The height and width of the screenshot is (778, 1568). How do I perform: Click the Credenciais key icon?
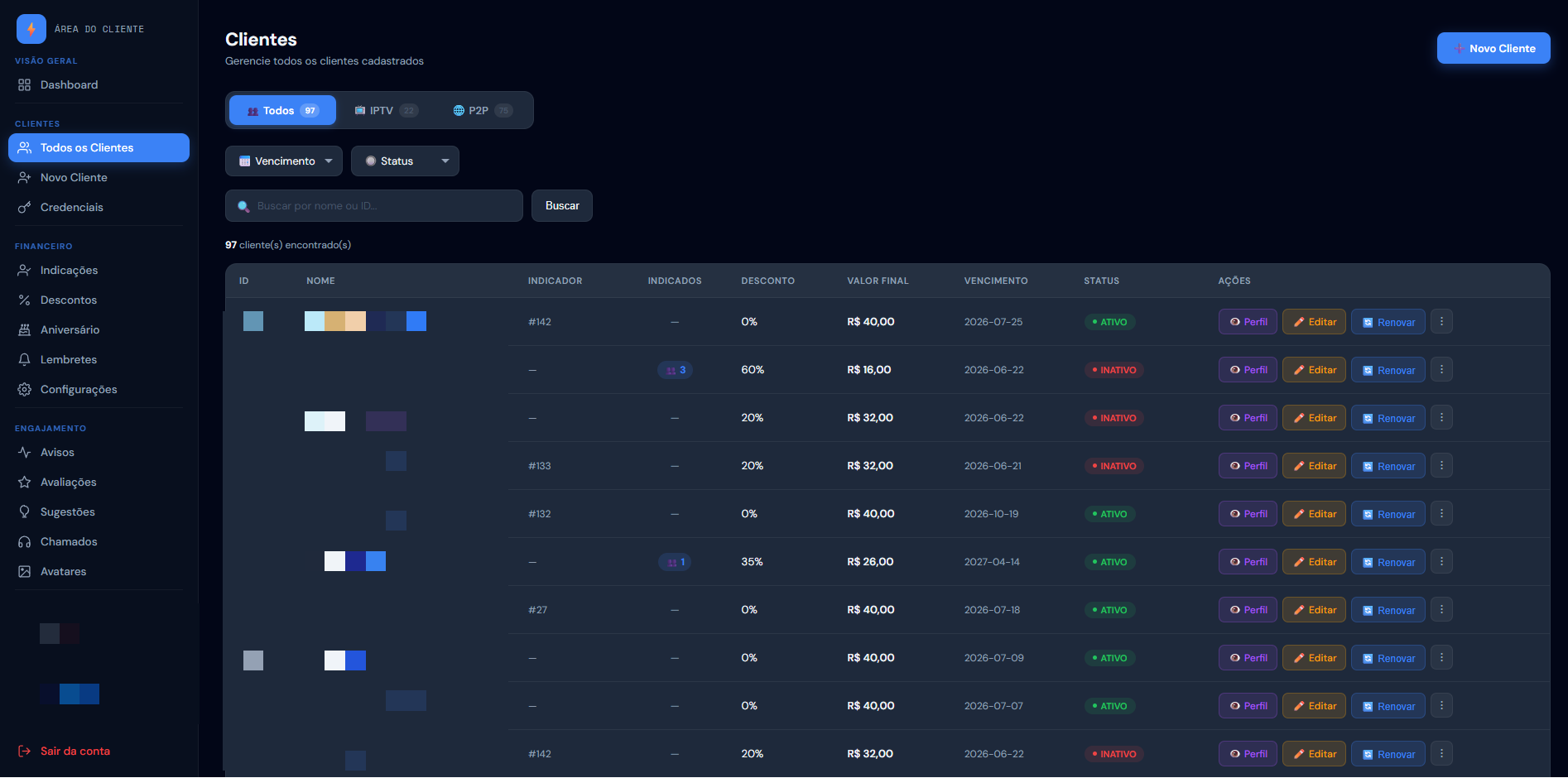25,208
